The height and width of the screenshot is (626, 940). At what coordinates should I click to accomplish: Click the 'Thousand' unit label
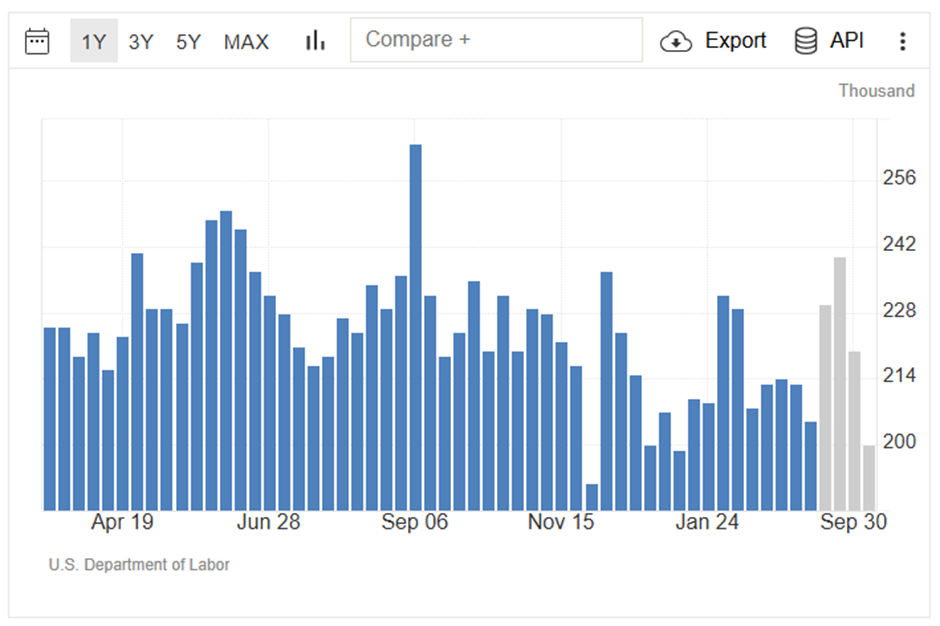(876, 91)
